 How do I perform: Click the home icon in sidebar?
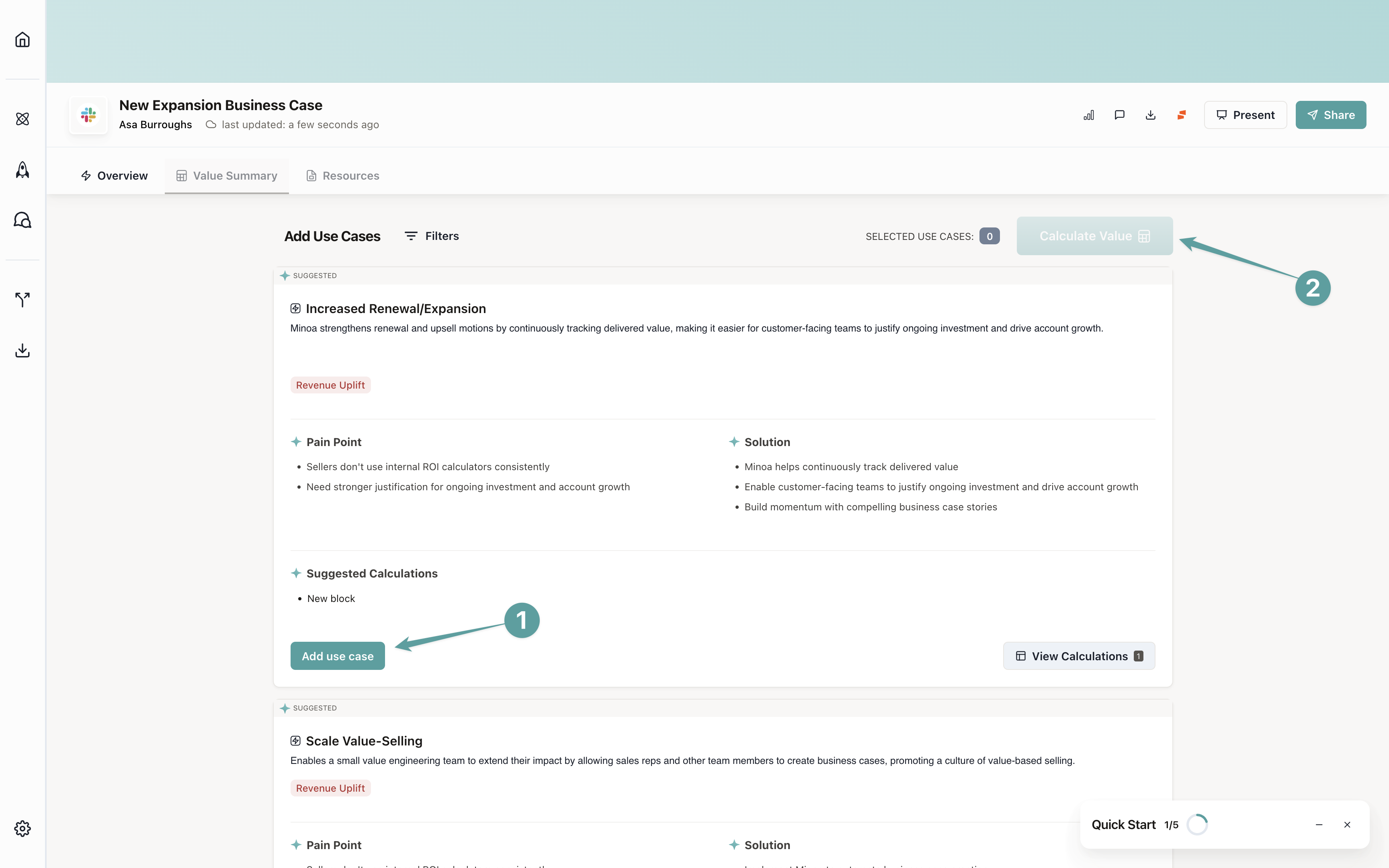[x=23, y=40]
